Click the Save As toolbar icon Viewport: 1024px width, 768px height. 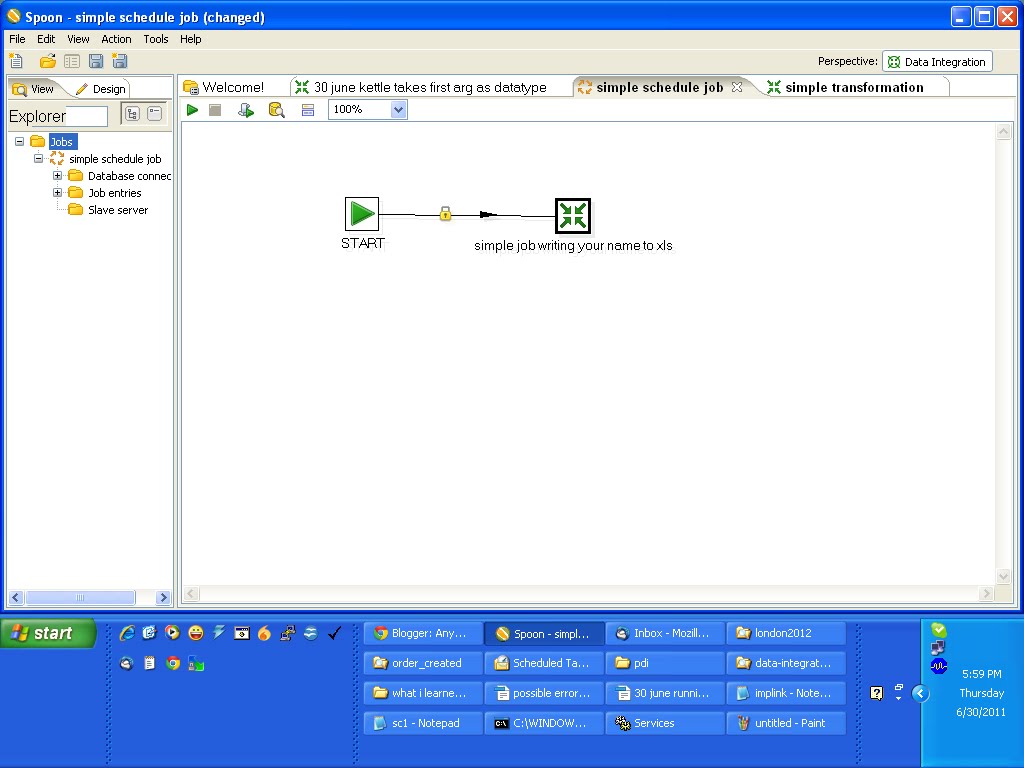point(119,61)
